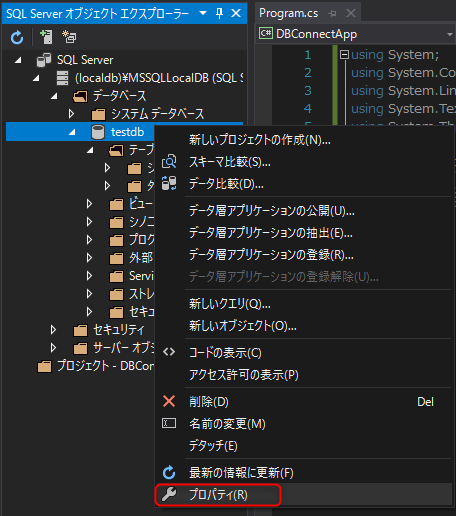Click the SQL Server root node icon
Image resolution: width=456 pixels, height=516 pixels.
tap(44, 60)
